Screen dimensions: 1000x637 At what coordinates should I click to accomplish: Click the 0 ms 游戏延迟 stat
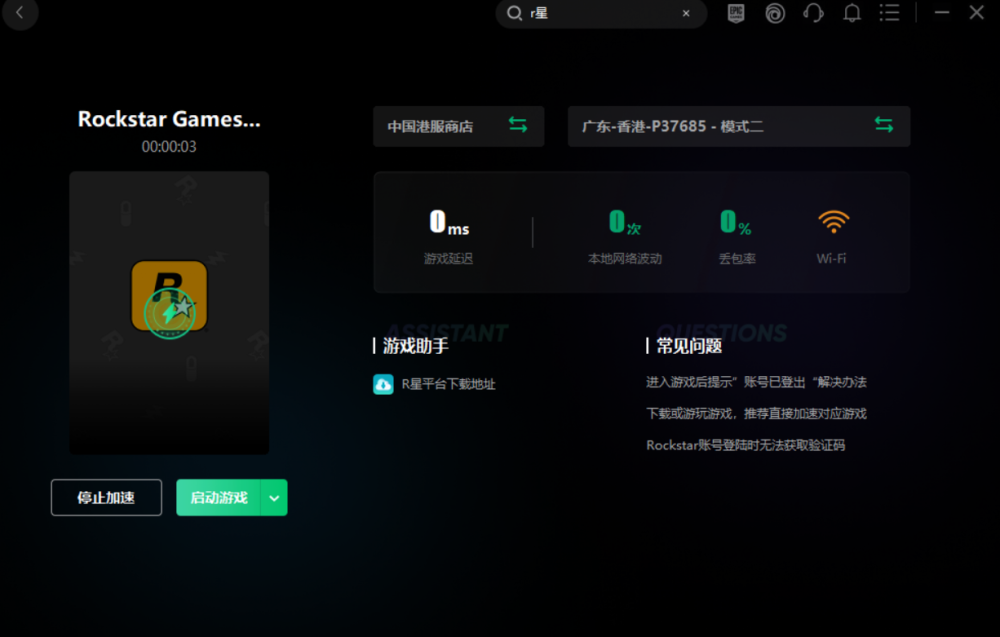[x=449, y=237]
